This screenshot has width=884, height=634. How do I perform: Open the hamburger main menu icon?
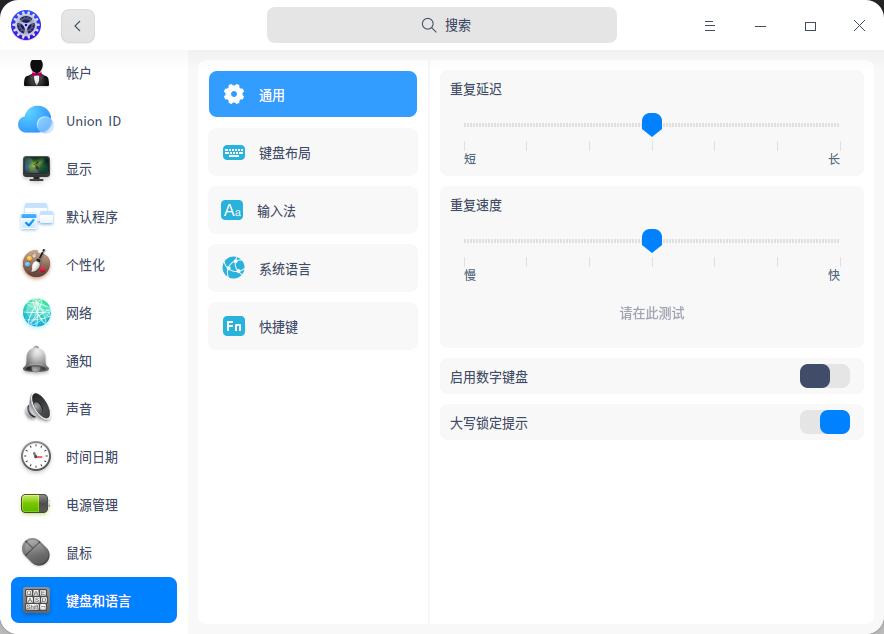(710, 26)
